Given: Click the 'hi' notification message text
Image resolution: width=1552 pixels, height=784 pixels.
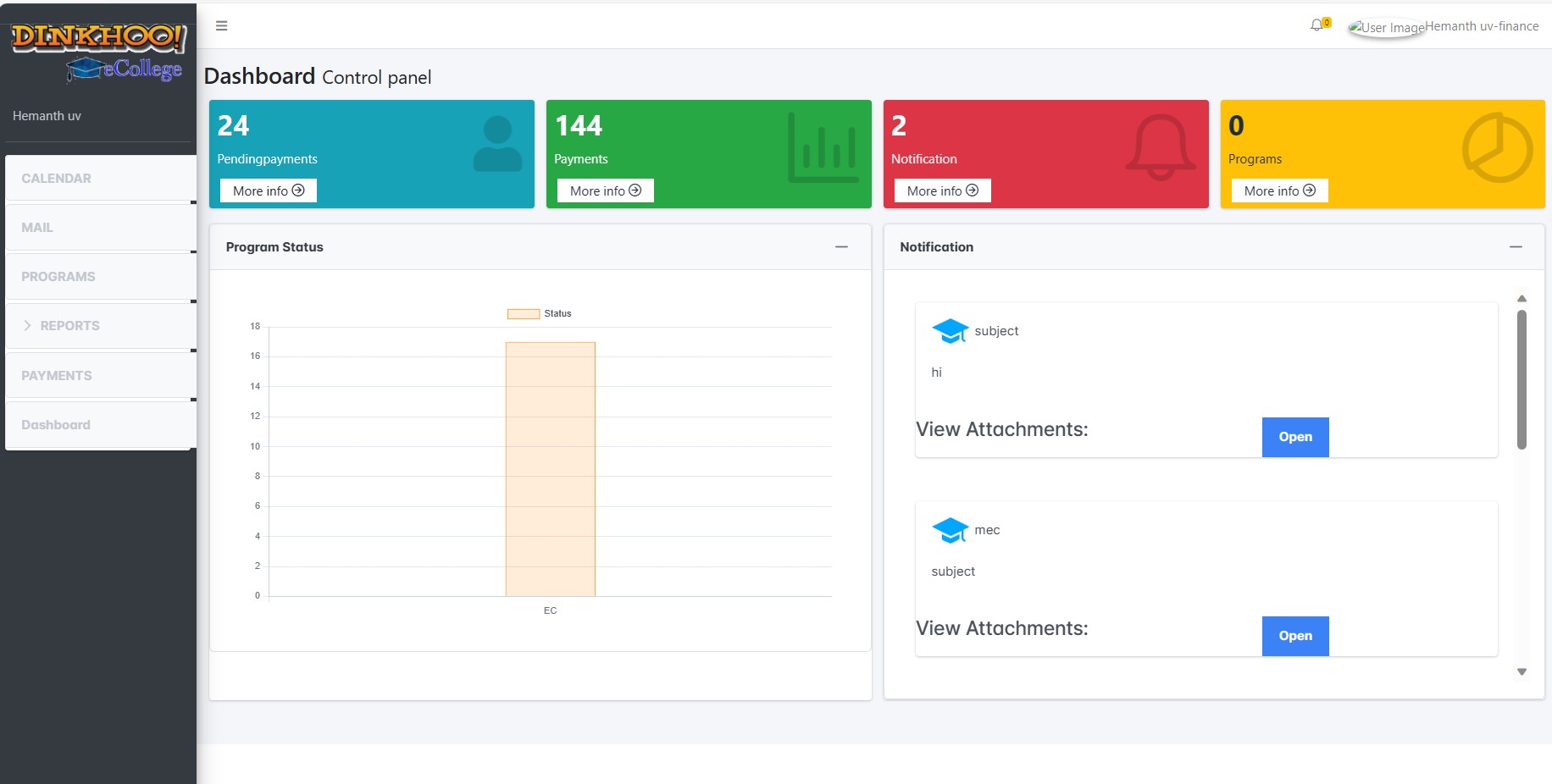Looking at the screenshot, I should click(x=936, y=373).
